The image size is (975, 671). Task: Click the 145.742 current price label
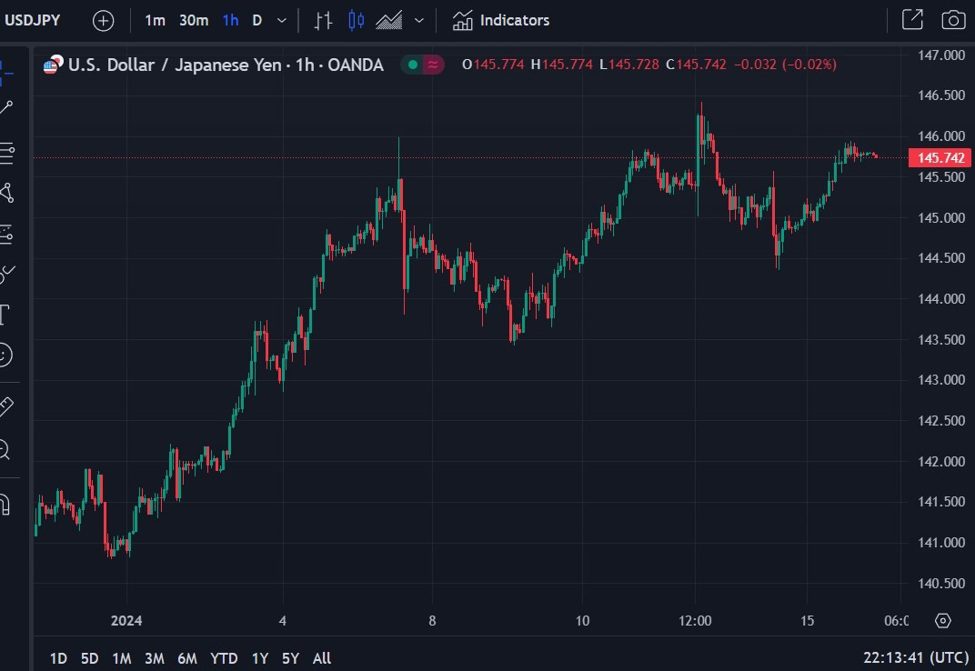pos(940,158)
